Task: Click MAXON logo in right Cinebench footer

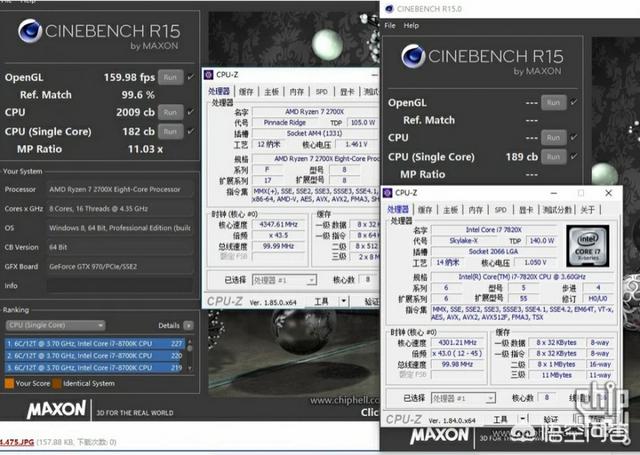Action: coord(439,435)
